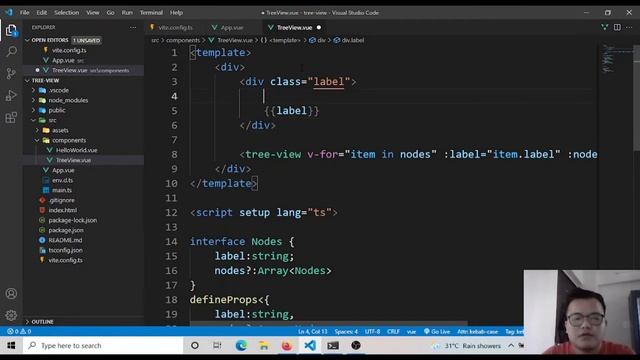Click Spaces: 4 indentation setting
640x360 pixels.
[346, 331]
